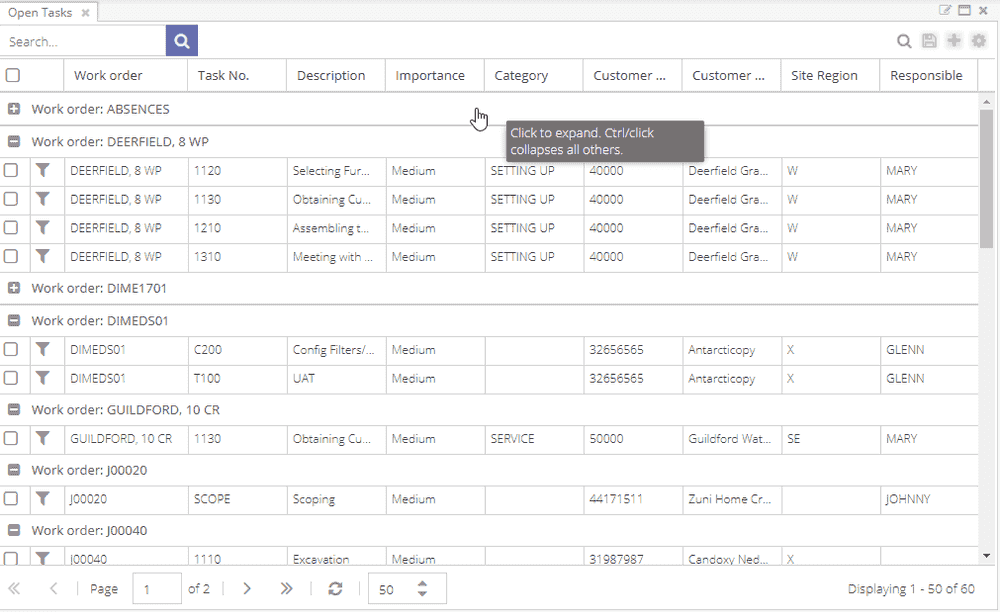This screenshot has width=1000, height=612.
Task: Click the filter funnel on task C200 row
Action: pyautogui.click(x=43, y=349)
